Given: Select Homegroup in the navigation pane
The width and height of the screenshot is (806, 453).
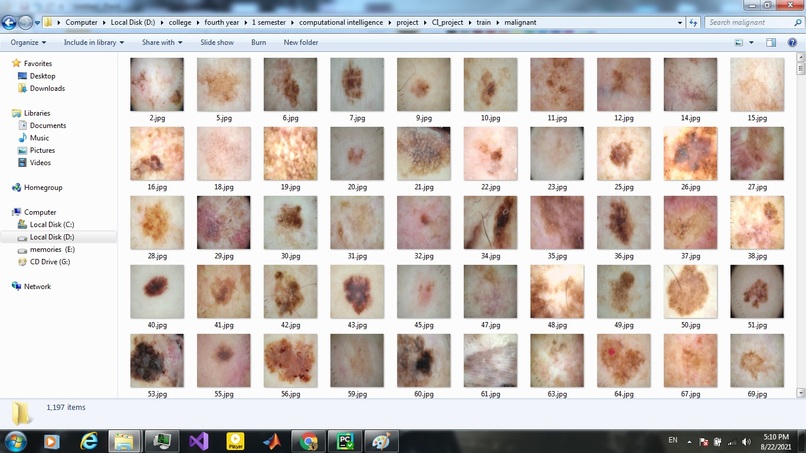Looking at the screenshot, I should (43, 187).
